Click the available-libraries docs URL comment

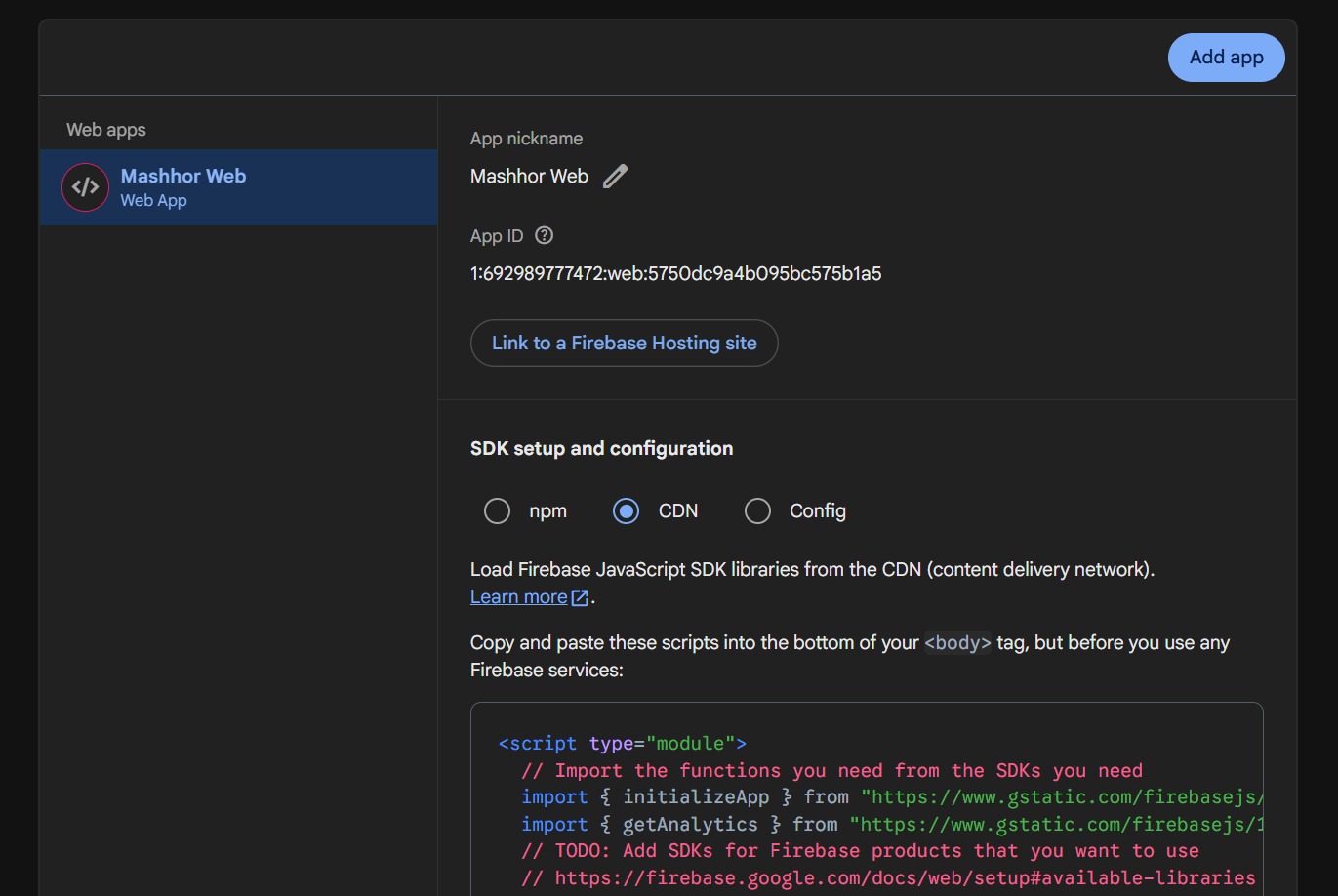point(889,878)
